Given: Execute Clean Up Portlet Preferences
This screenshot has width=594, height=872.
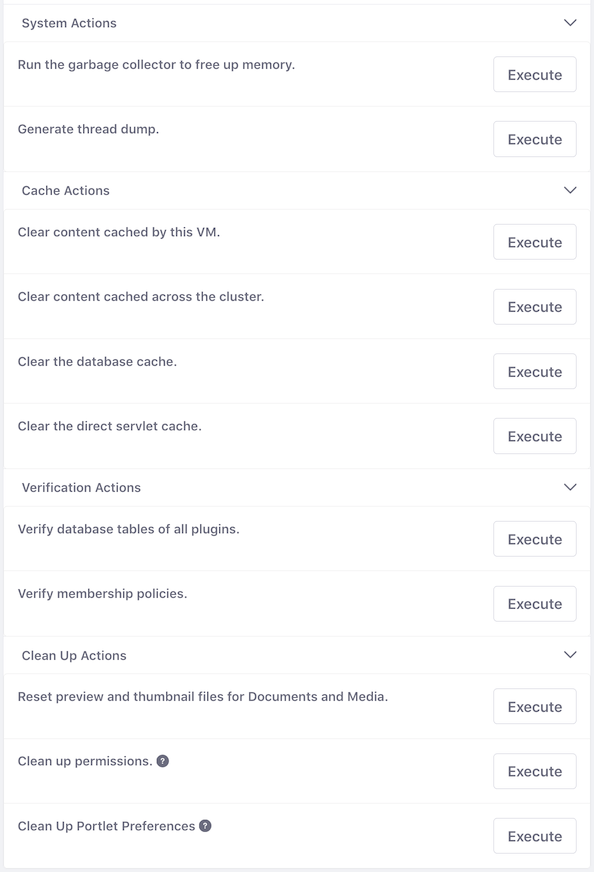Looking at the screenshot, I should pos(534,836).
